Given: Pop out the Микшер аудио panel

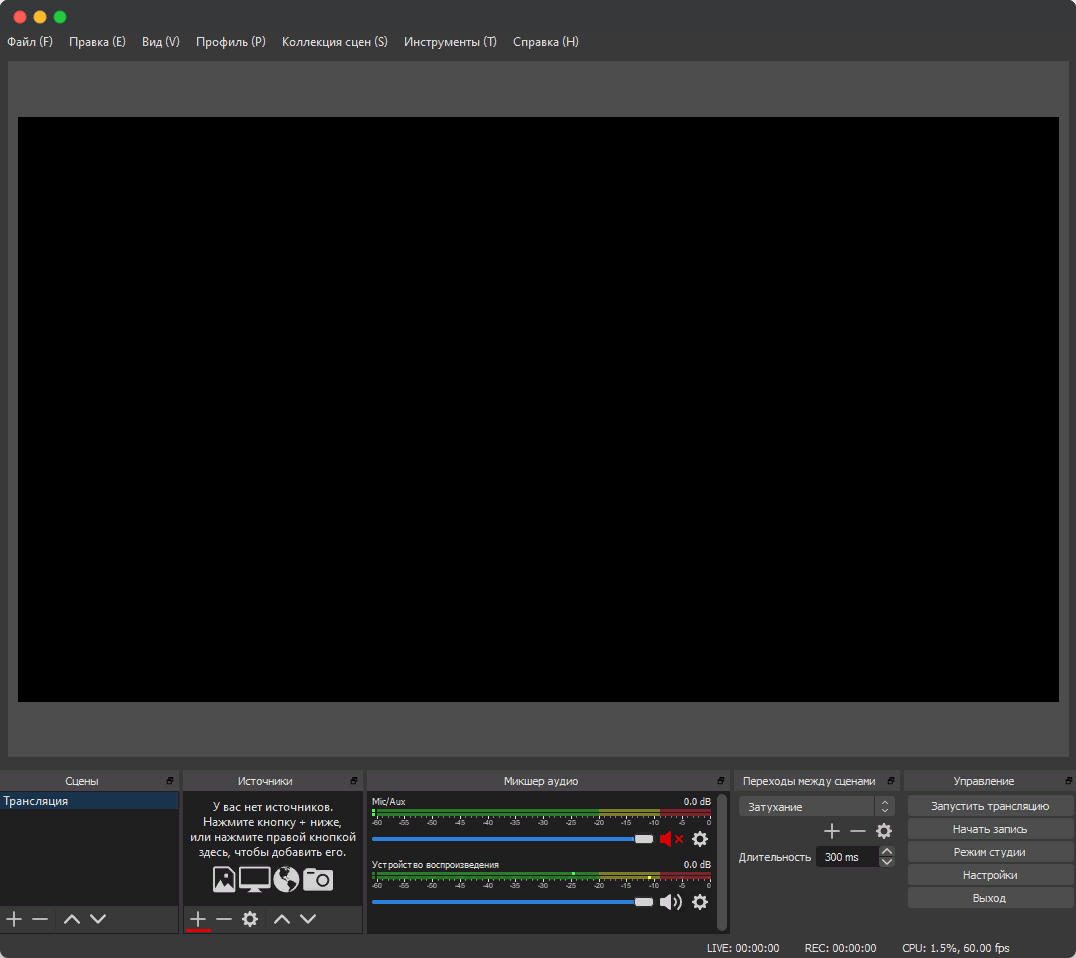Looking at the screenshot, I should point(721,781).
